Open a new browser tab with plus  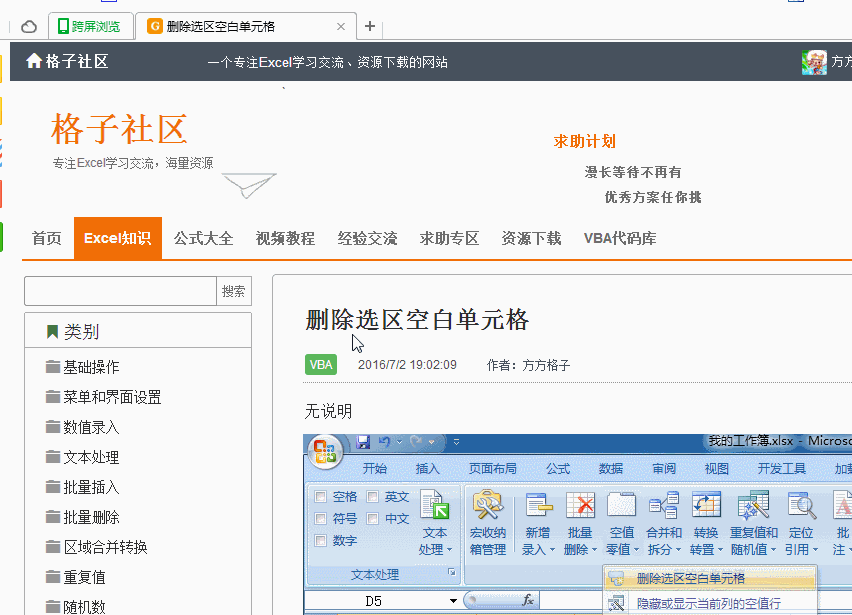(x=369, y=26)
